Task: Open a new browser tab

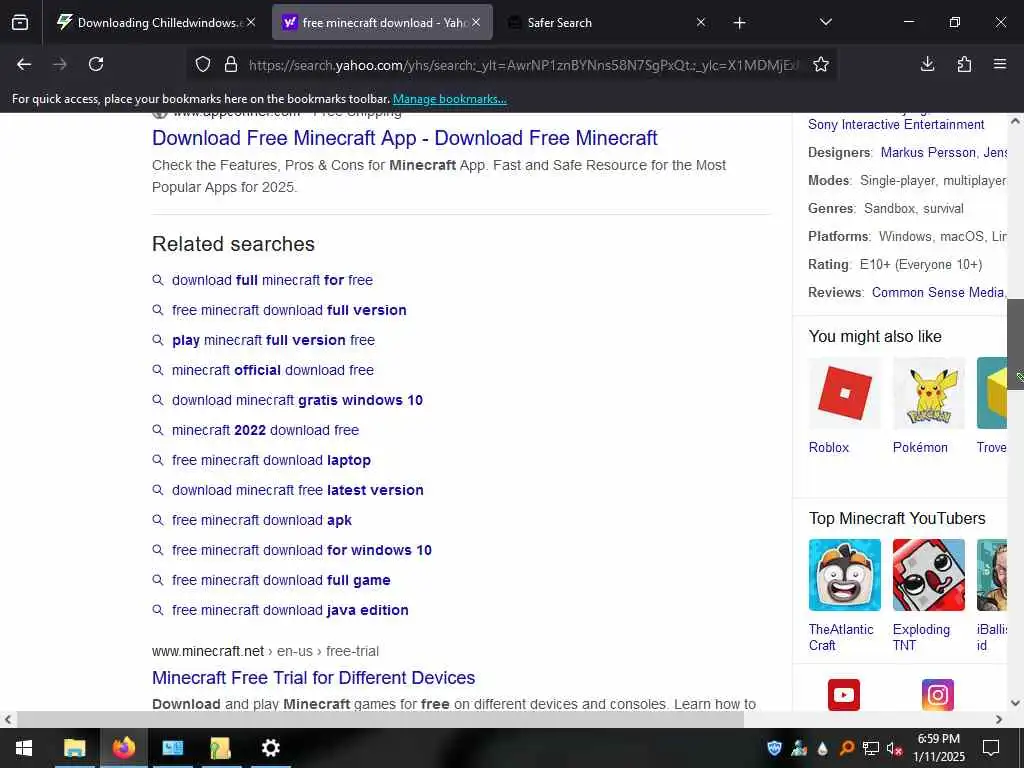Action: (x=739, y=23)
